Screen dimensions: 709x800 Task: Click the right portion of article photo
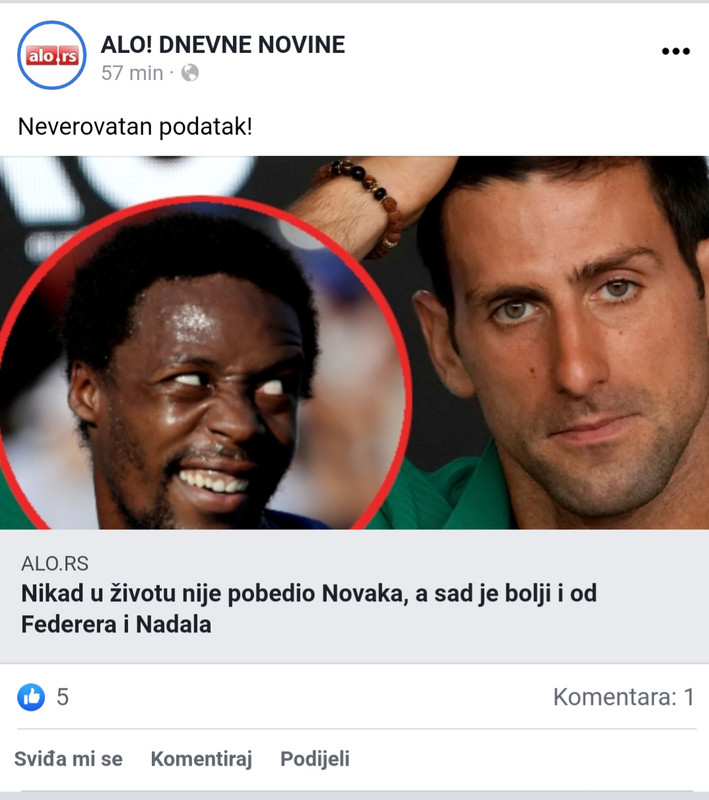[561, 342]
